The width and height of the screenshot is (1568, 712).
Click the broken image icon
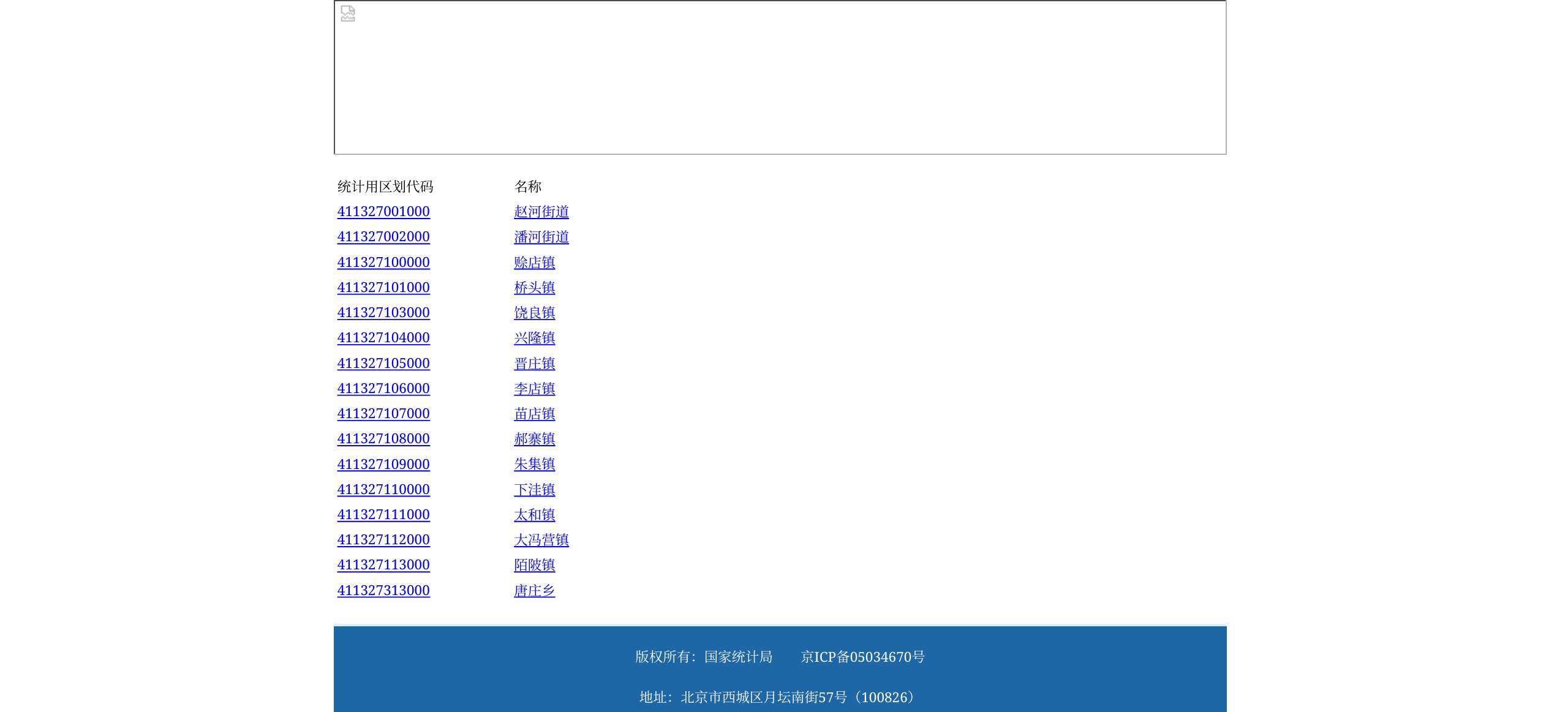[348, 13]
